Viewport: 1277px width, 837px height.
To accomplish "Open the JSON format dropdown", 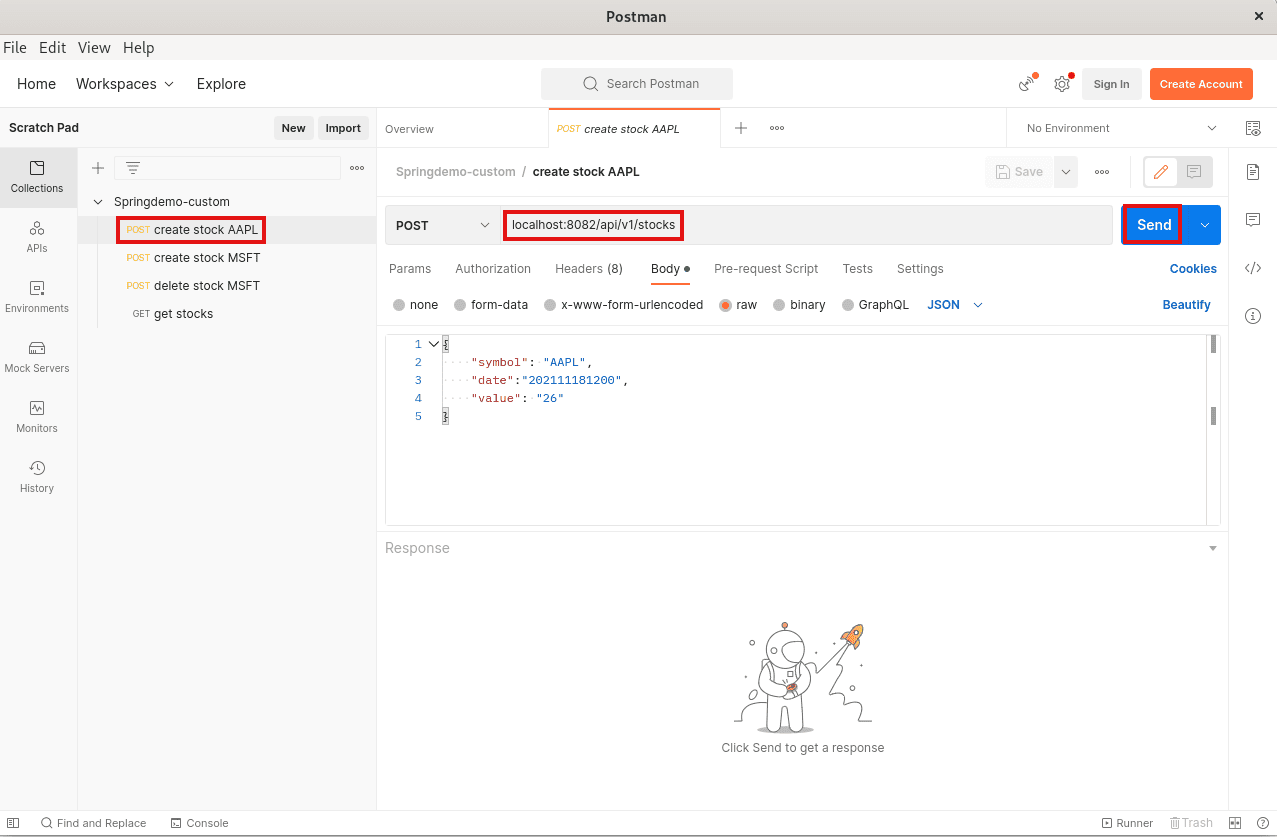I will point(955,305).
